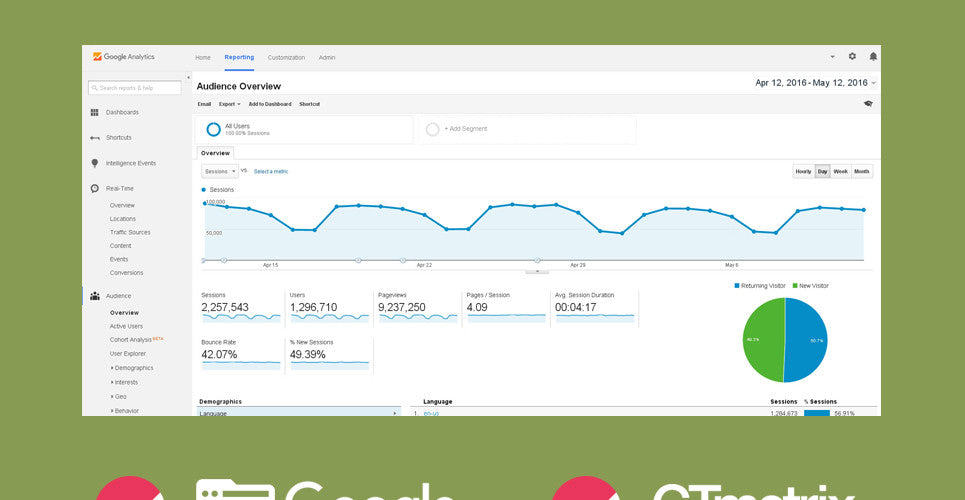The image size is (965, 500).
Task: Open Real-Time Content report
Action: pyautogui.click(x=121, y=246)
